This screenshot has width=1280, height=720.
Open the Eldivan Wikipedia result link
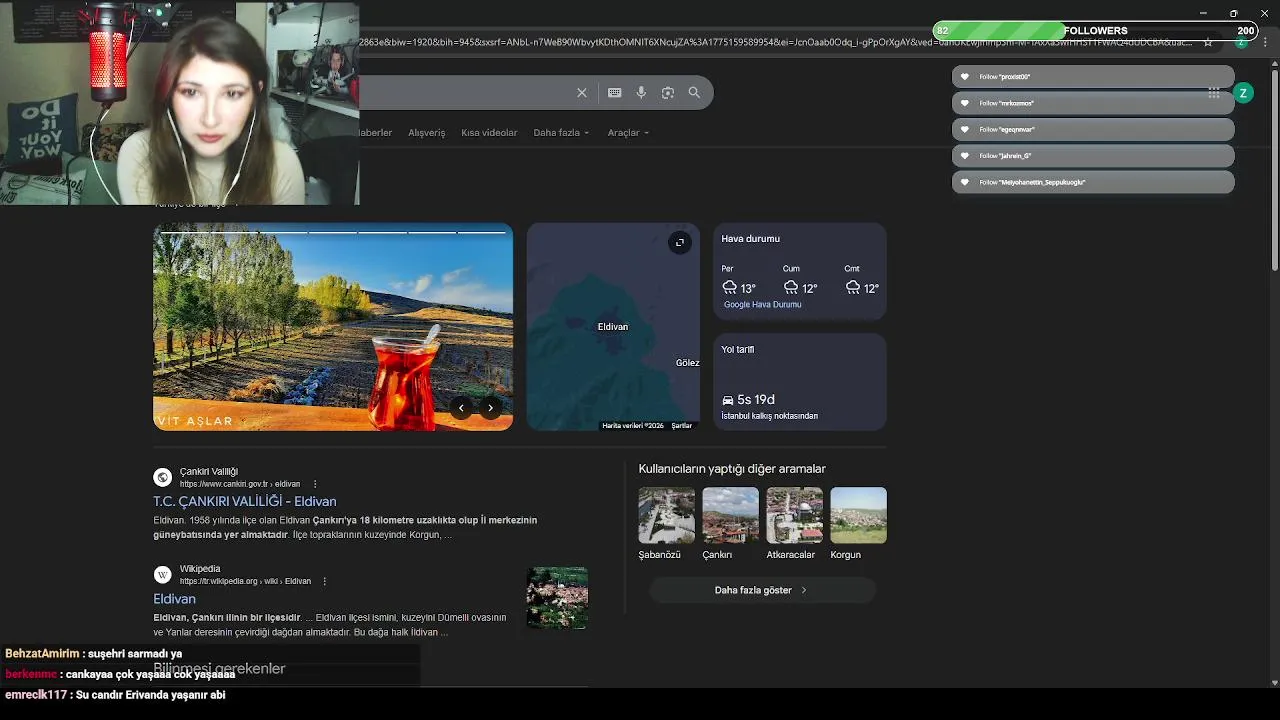click(x=174, y=599)
